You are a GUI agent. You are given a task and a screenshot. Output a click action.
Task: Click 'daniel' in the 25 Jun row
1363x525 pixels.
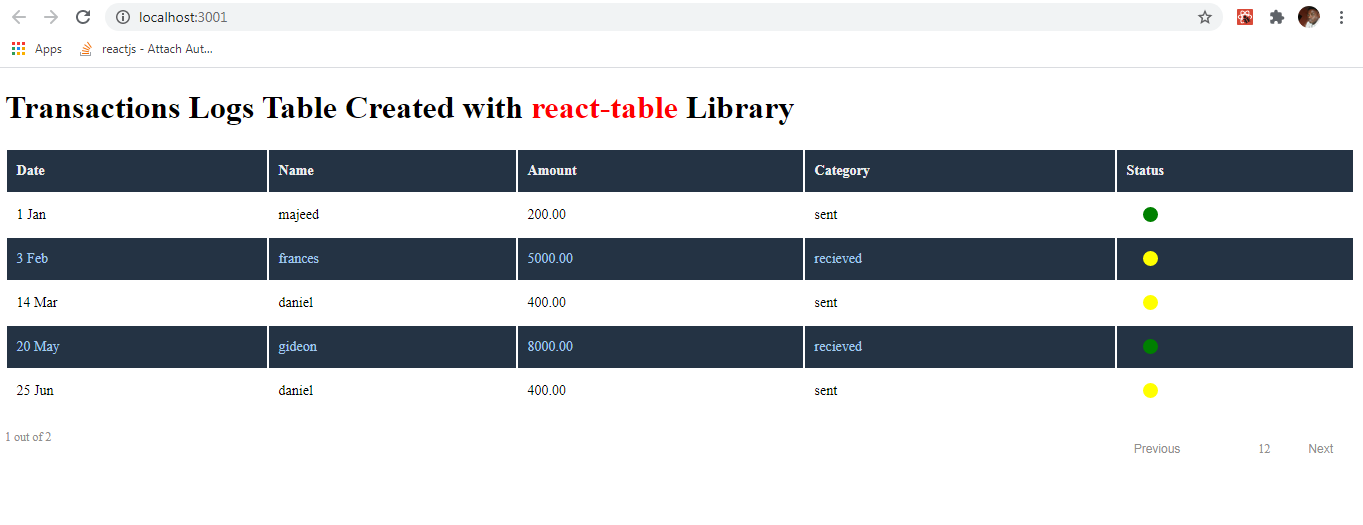coord(296,390)
